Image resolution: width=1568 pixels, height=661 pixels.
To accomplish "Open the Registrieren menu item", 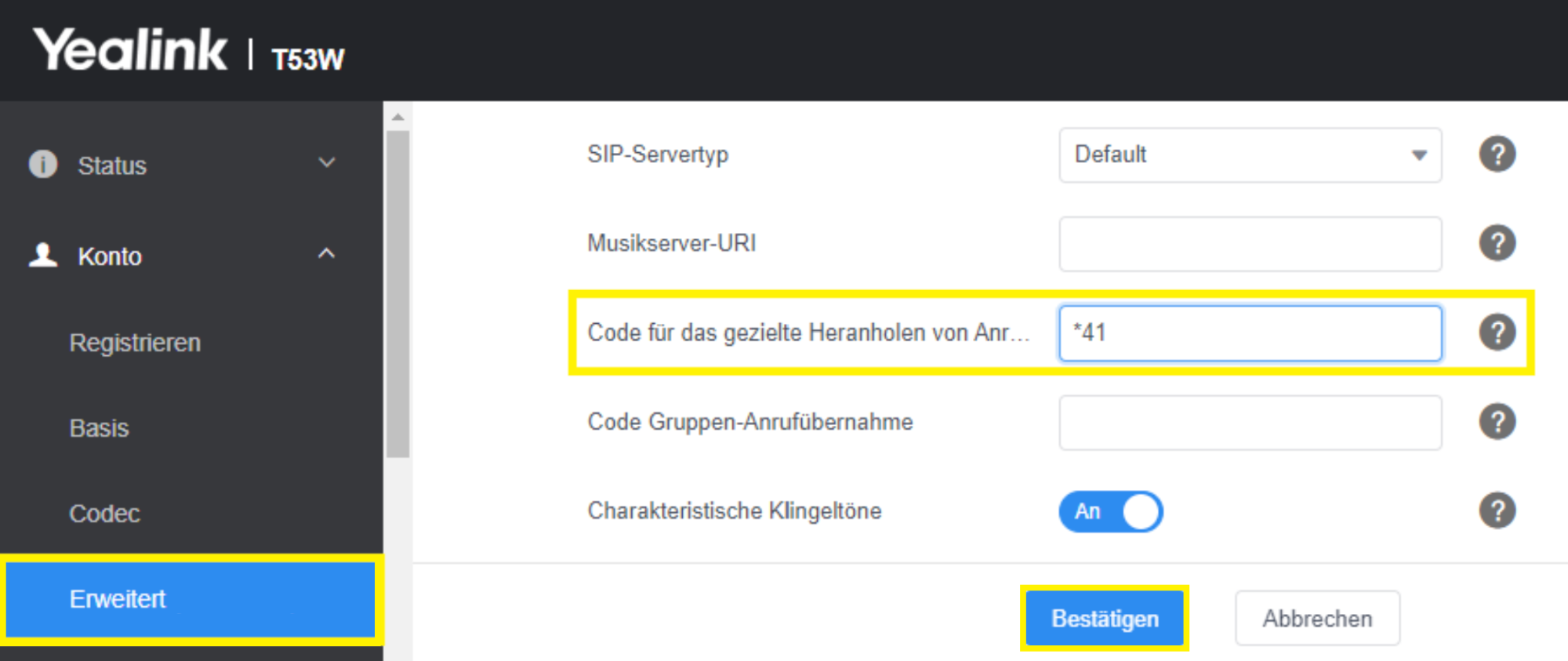I will tap(135, 343).
